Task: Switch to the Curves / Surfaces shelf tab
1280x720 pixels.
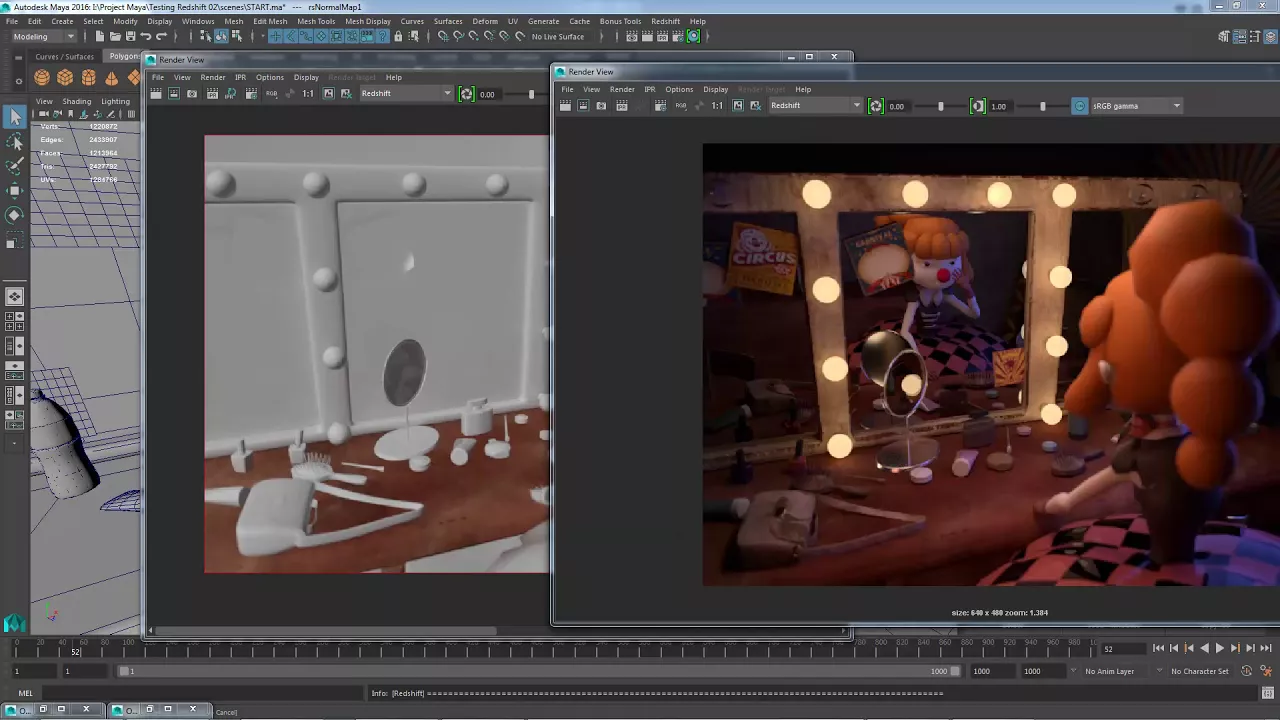Action: (64, 57)
